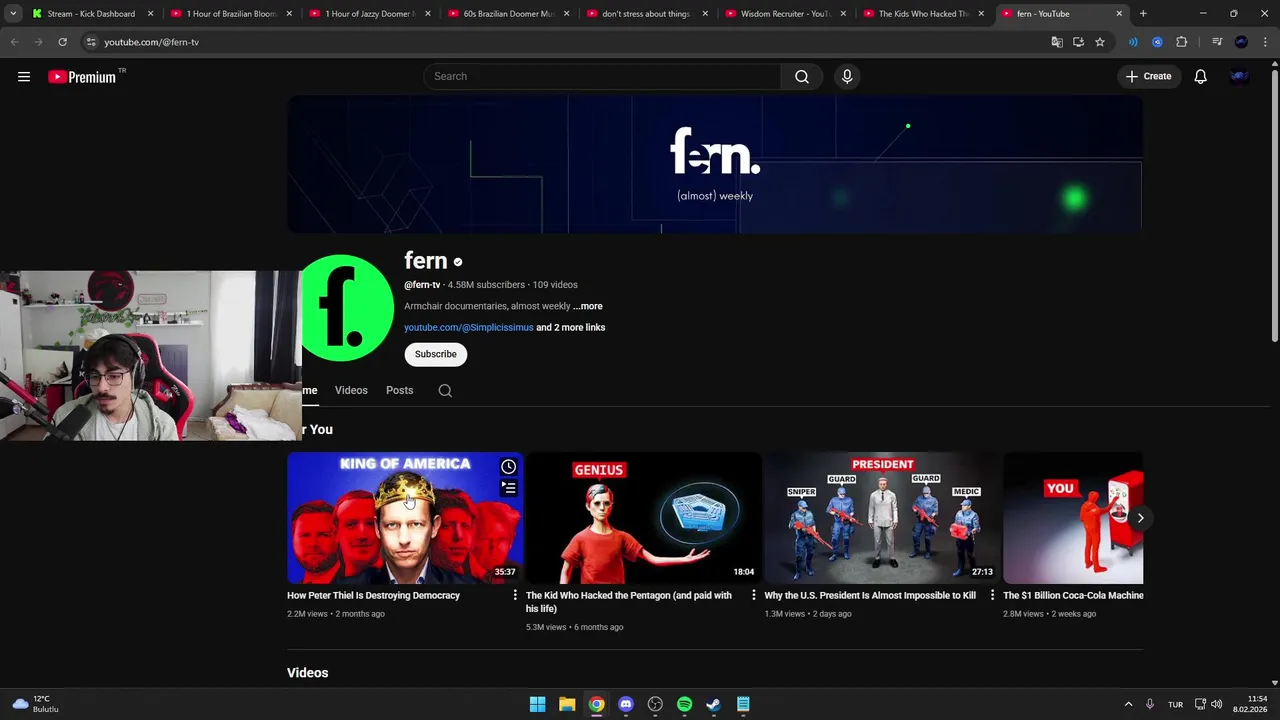Open Chrome extensions puzzle icon
Viewport: 1280px width, 720px height.
(x=1182, y=42)
